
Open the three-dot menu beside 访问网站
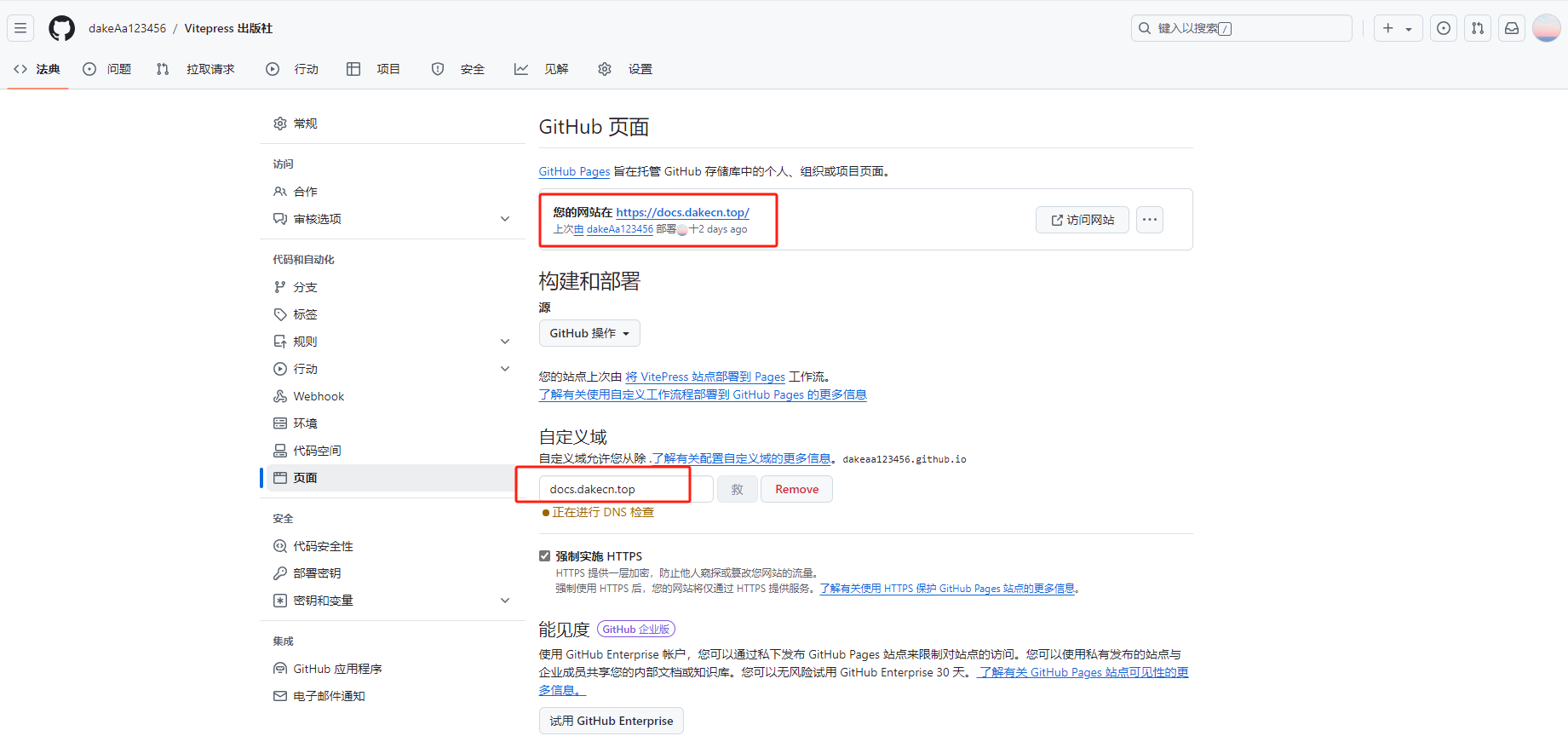point(1150,220)
